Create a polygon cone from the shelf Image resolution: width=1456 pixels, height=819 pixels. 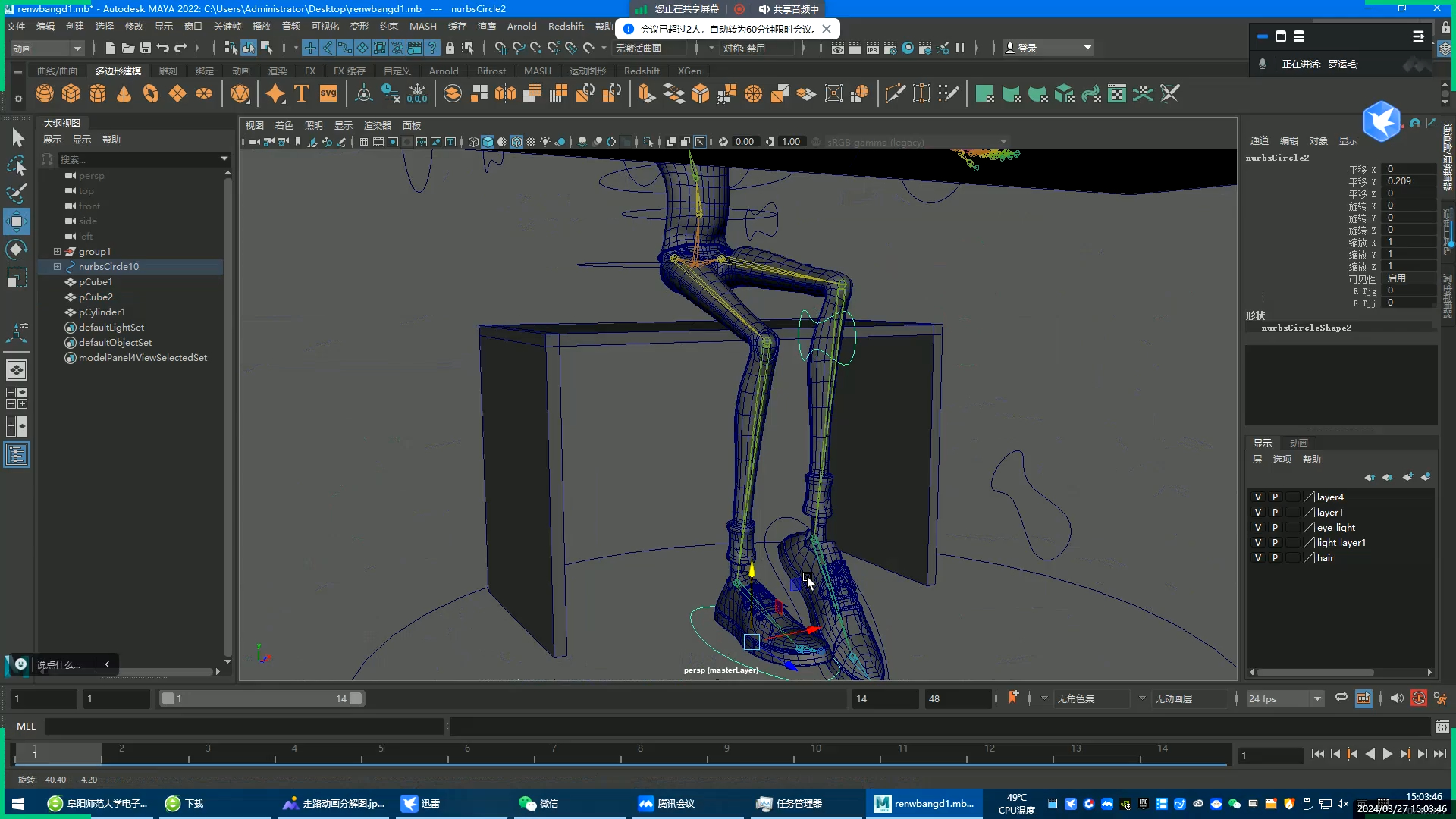[124, 93]
